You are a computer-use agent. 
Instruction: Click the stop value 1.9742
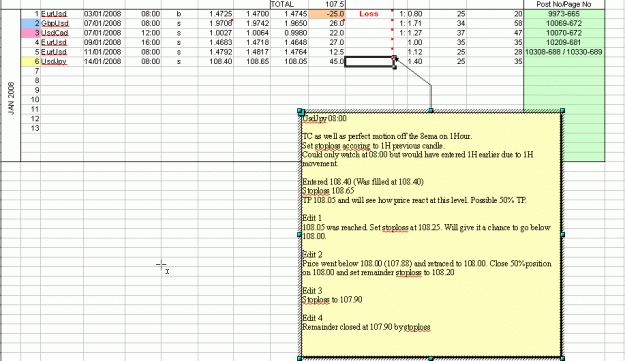(x=252, y=24)
